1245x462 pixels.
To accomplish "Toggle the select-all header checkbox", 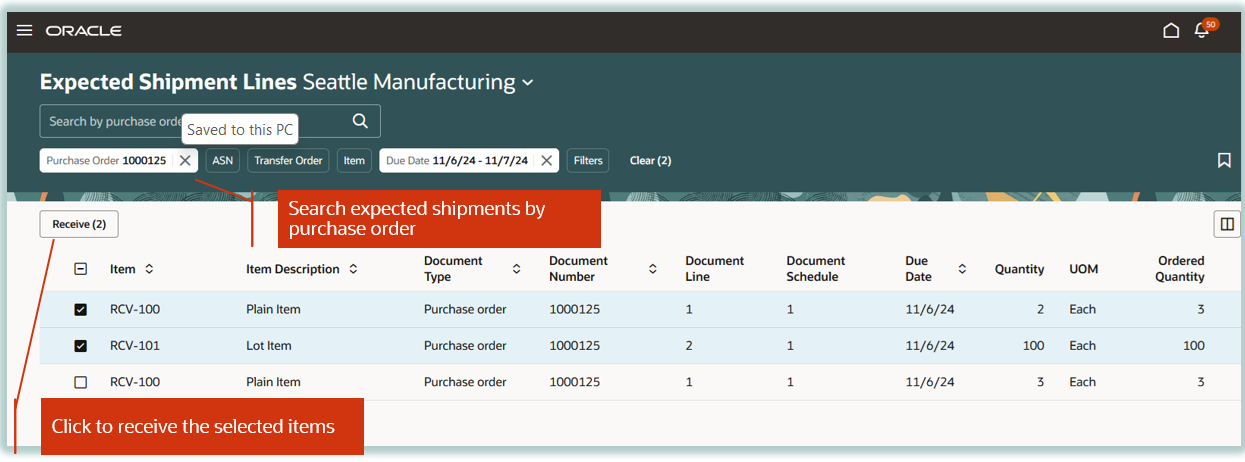I will [81, 269].
